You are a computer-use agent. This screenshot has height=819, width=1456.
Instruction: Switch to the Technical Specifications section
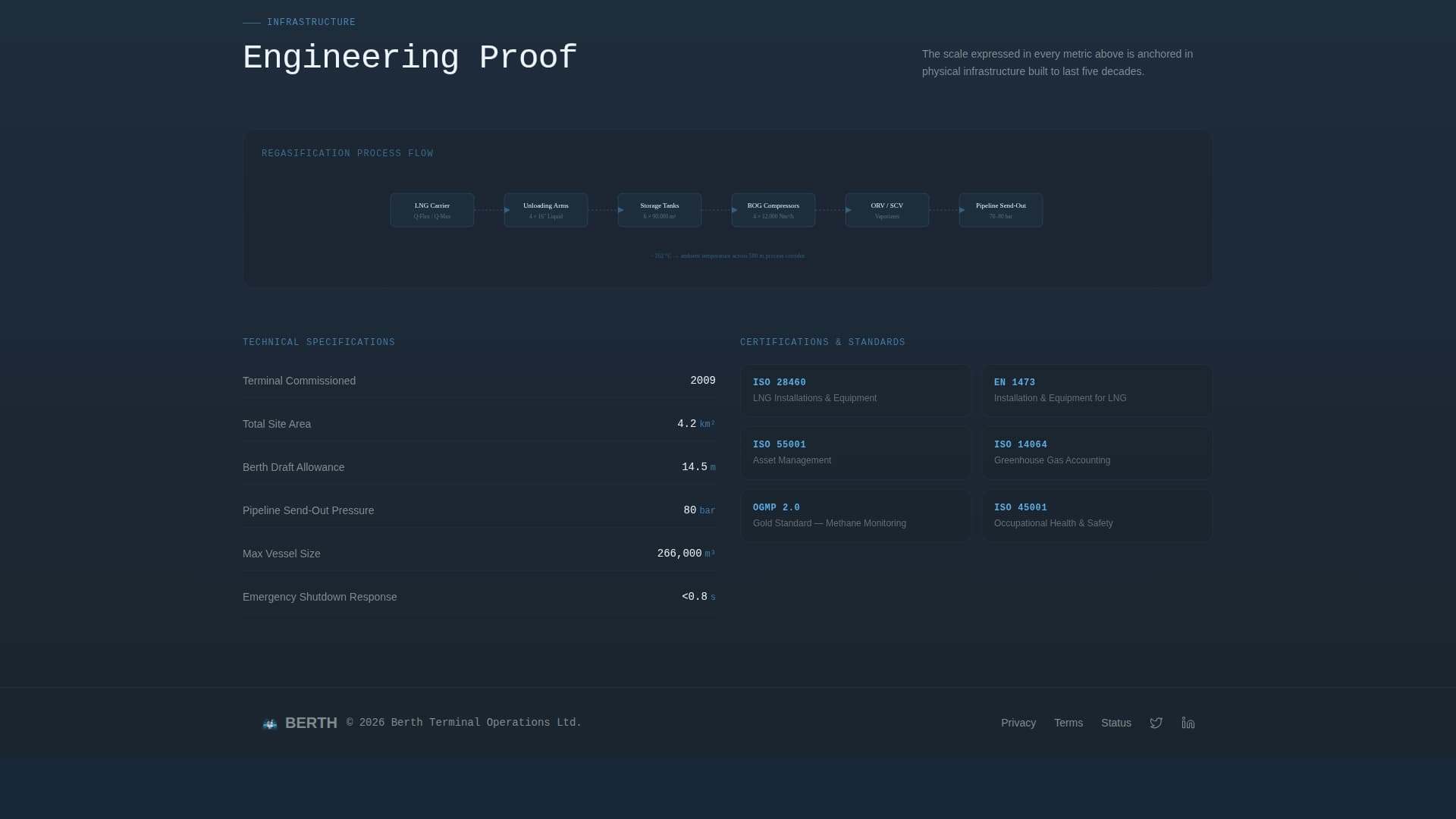(318, 342)
